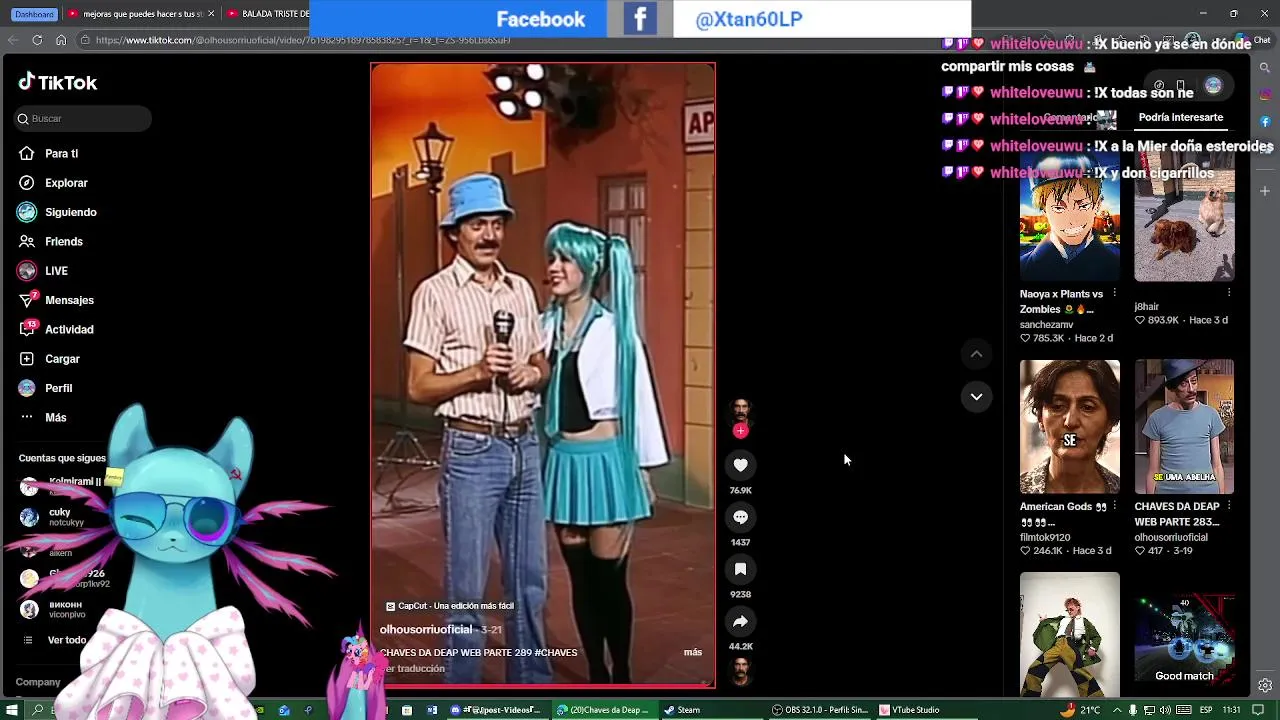The height and width of the screenshot is (720, 1280).
Task: Go to previous video with up chevron
Action: coord(976,354)
